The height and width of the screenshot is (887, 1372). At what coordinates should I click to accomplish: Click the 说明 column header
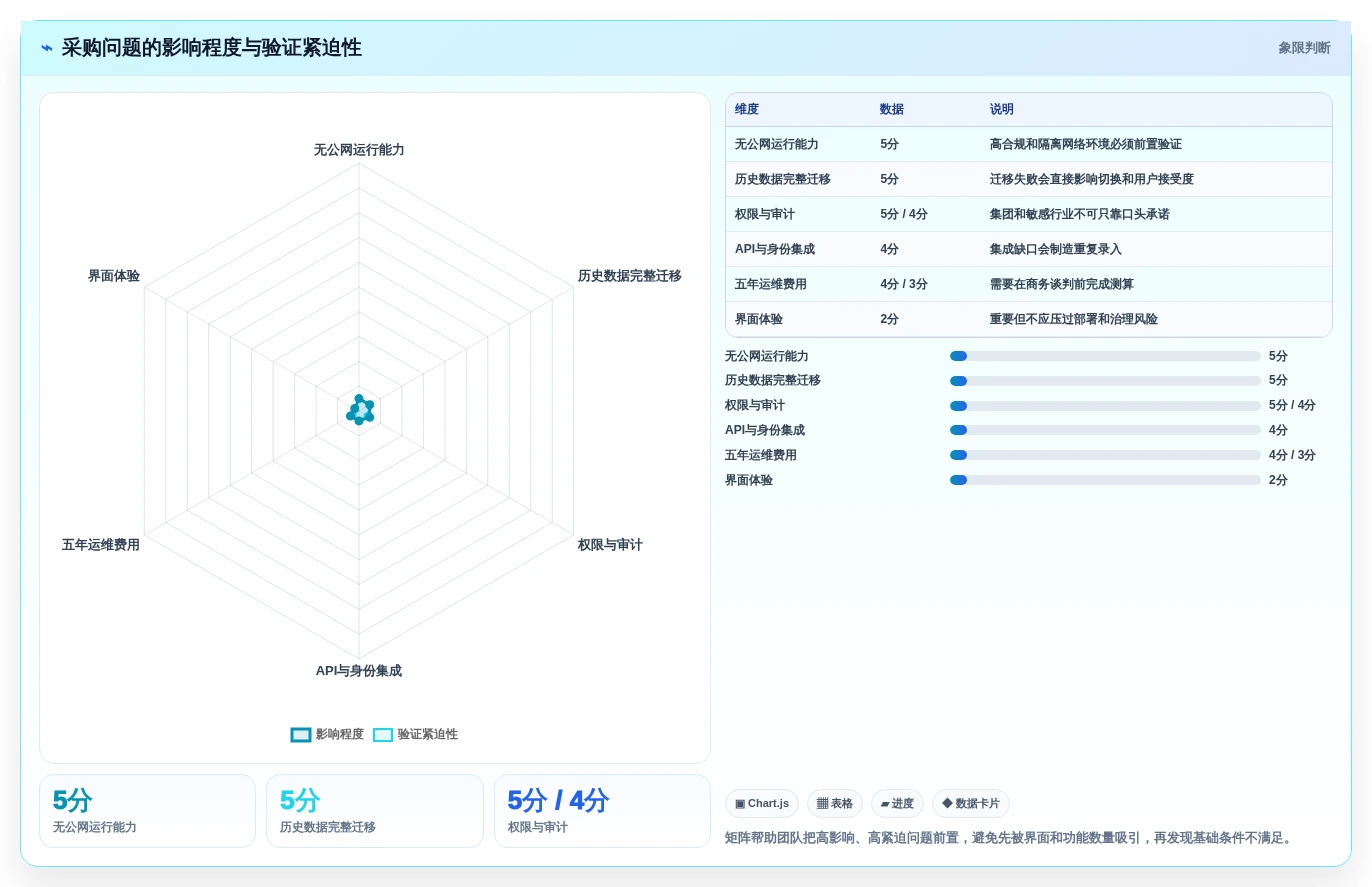pos(1002,109)
